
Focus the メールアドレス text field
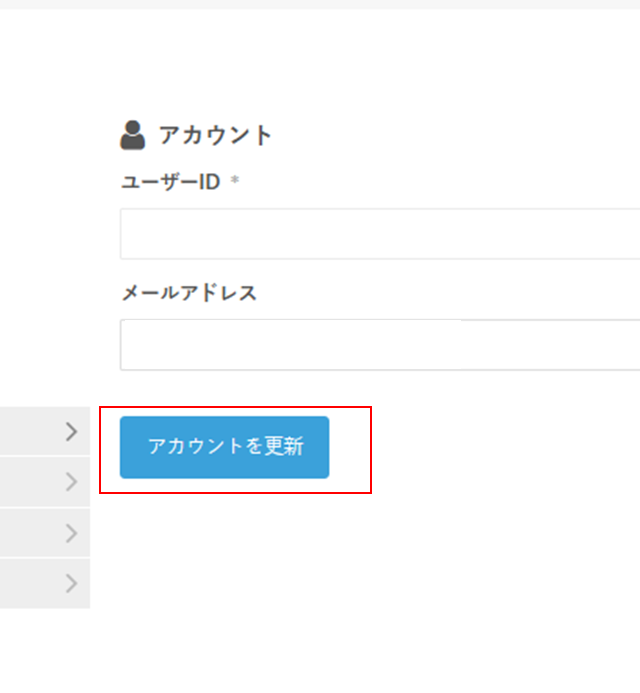tap(380, 345)
